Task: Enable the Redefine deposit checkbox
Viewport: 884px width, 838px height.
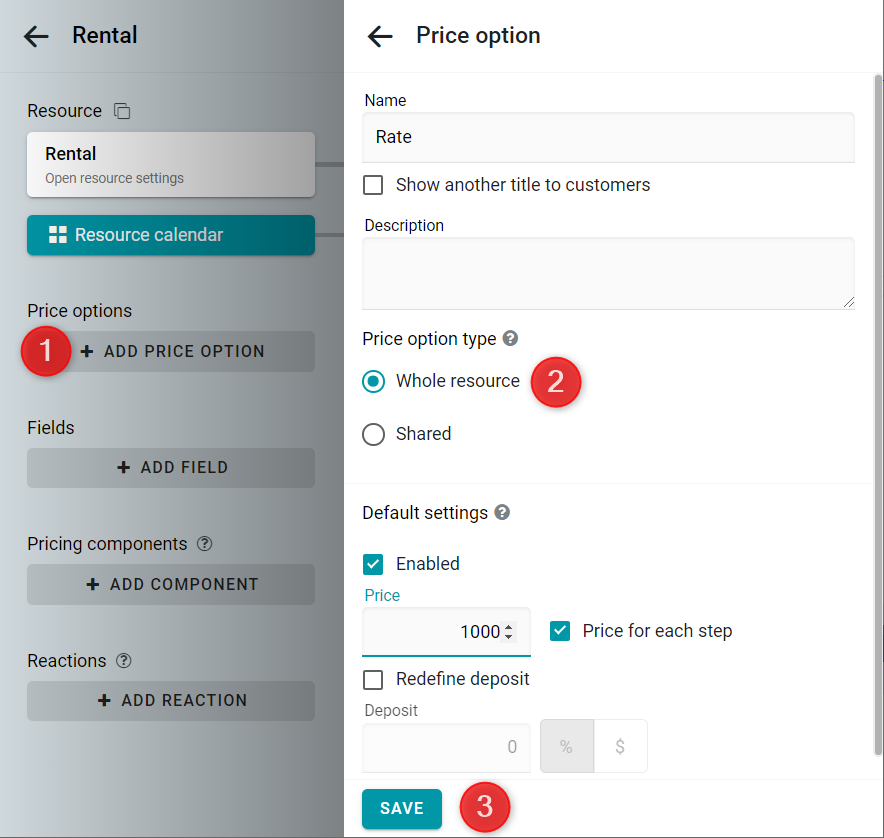Action: 373,680
